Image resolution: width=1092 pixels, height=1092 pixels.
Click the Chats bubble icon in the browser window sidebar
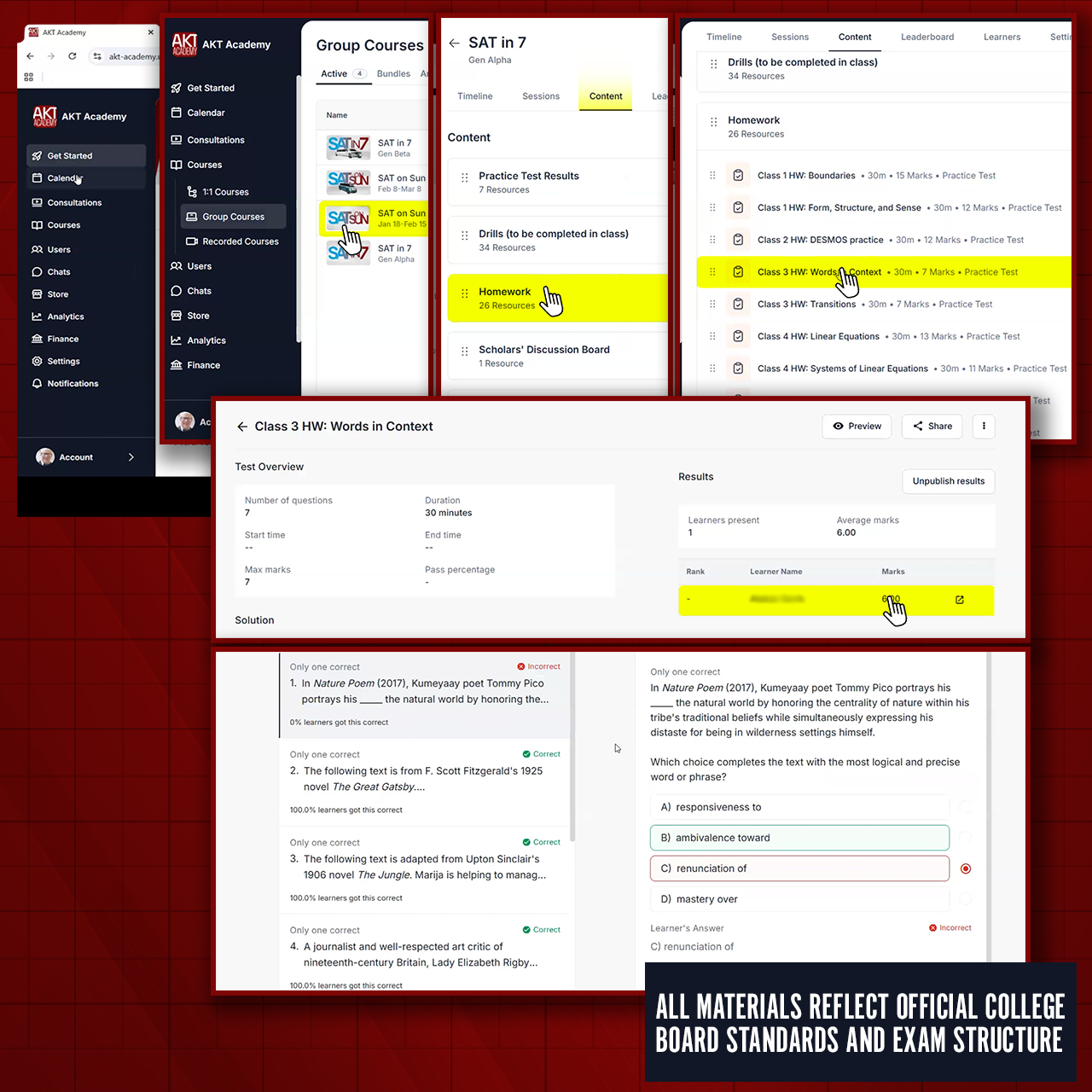click(37, 272)
